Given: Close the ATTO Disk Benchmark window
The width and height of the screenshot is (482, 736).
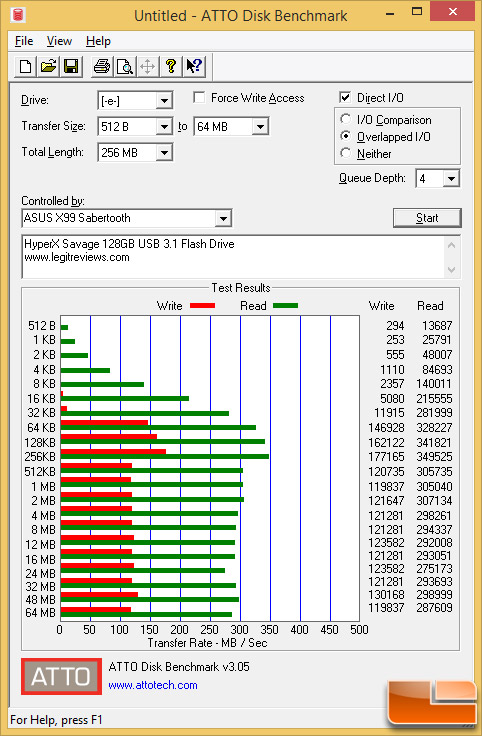Looking at the screenshot, I should (x=452, y=12).
